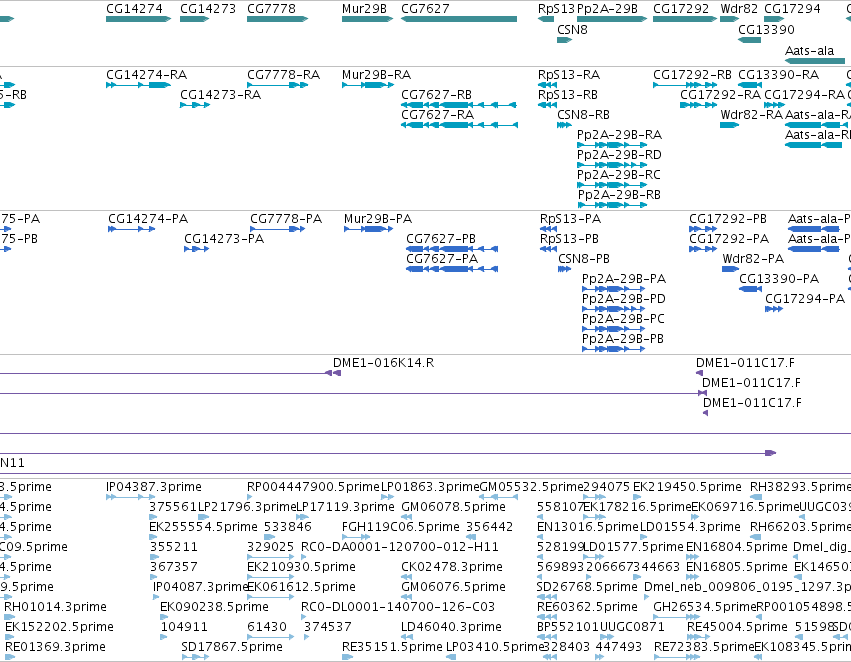Open protein CG14273-PA
The height and width of the screenshot is (662, 851).
(x=224, y=239)
